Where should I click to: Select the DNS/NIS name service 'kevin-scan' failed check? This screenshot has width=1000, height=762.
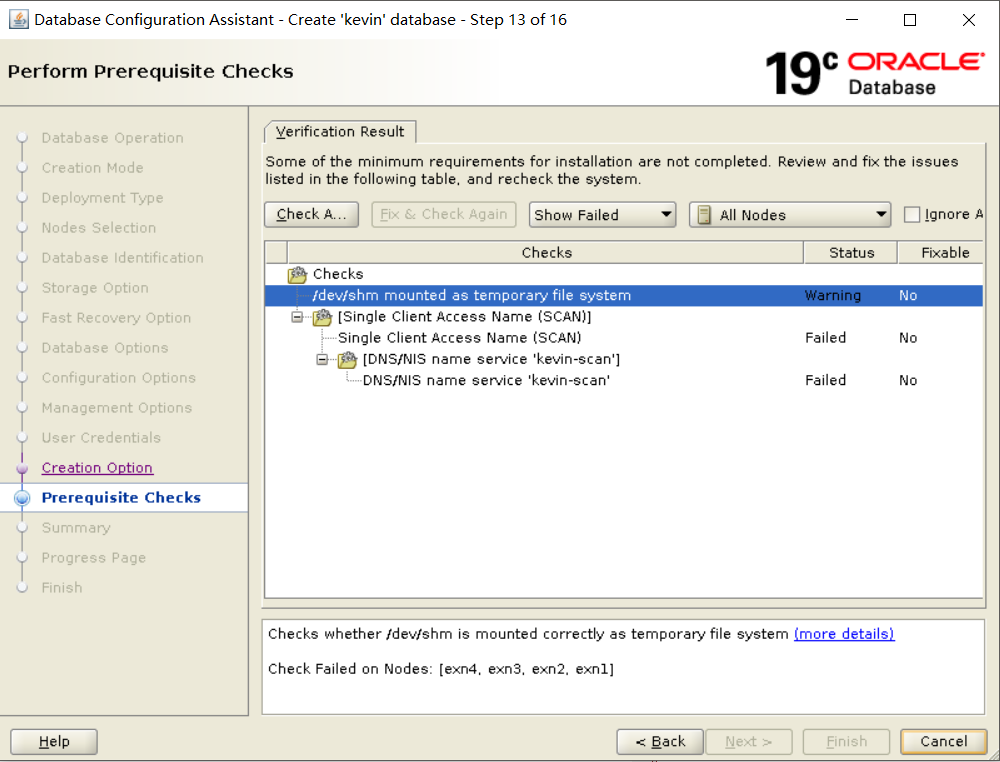coord(486,381)
